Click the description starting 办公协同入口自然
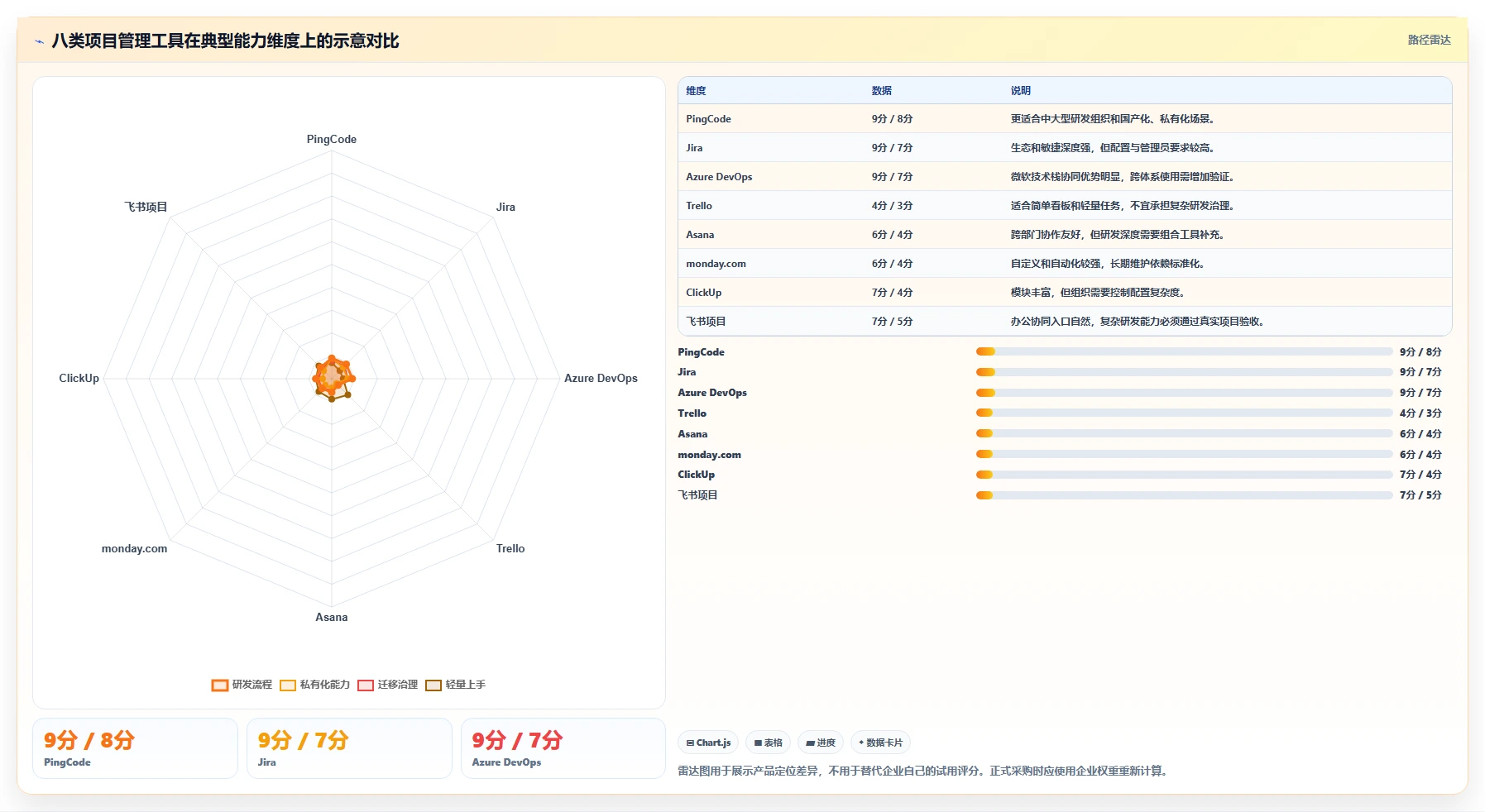Viewport: 1485px width, 812px height. tap(1138, 322)
